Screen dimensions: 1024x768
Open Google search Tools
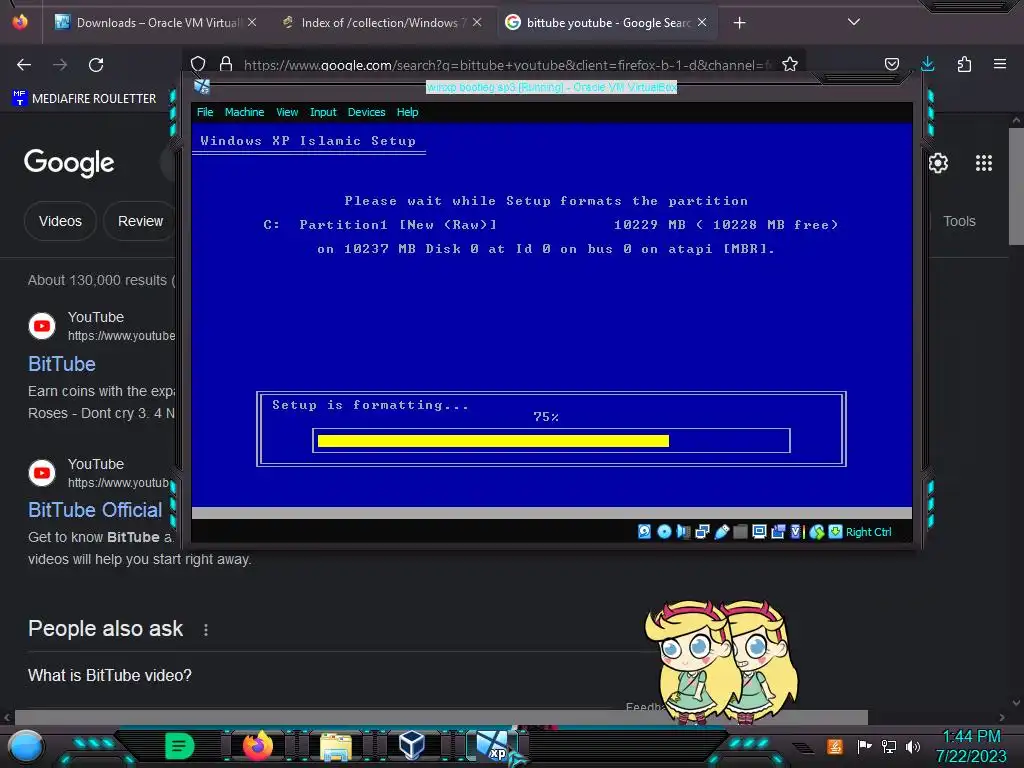(x=959, y=221)
